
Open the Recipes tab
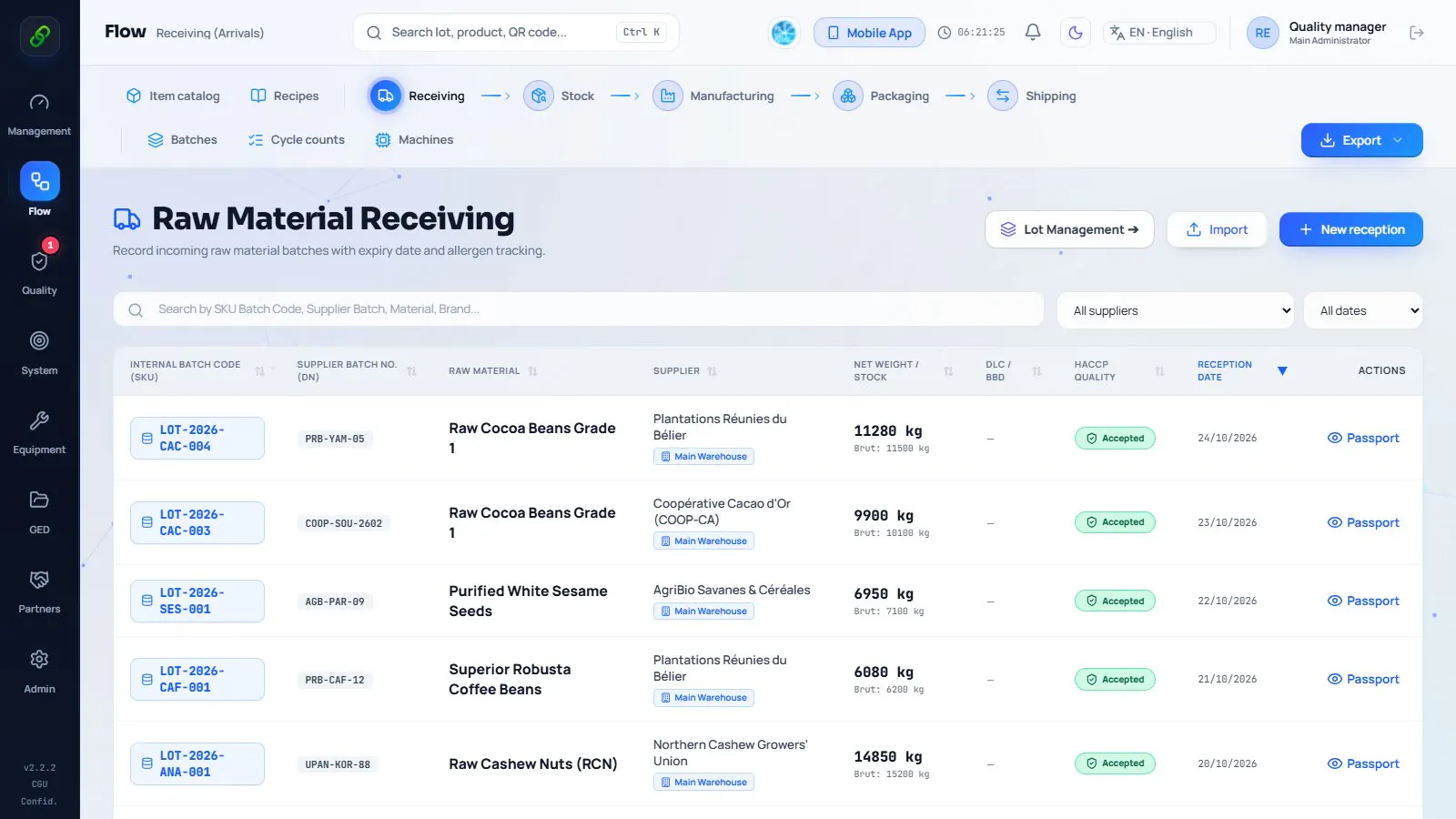point(285,96)
